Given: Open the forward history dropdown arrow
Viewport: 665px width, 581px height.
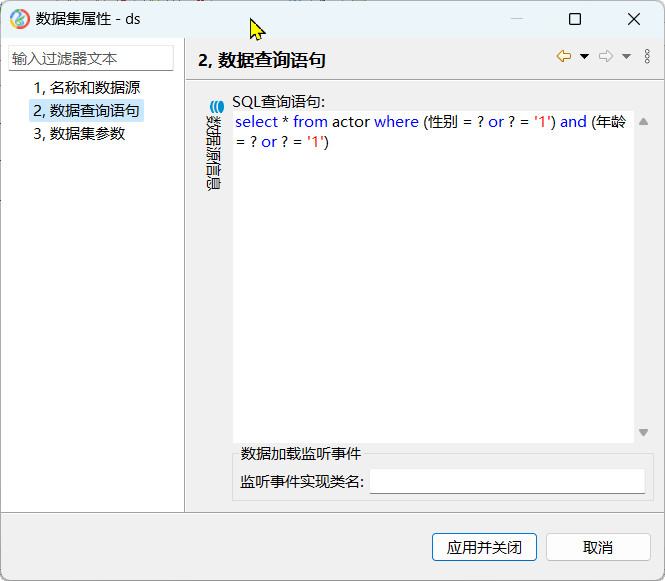Looking at the screenshot, I should [626, 56].
